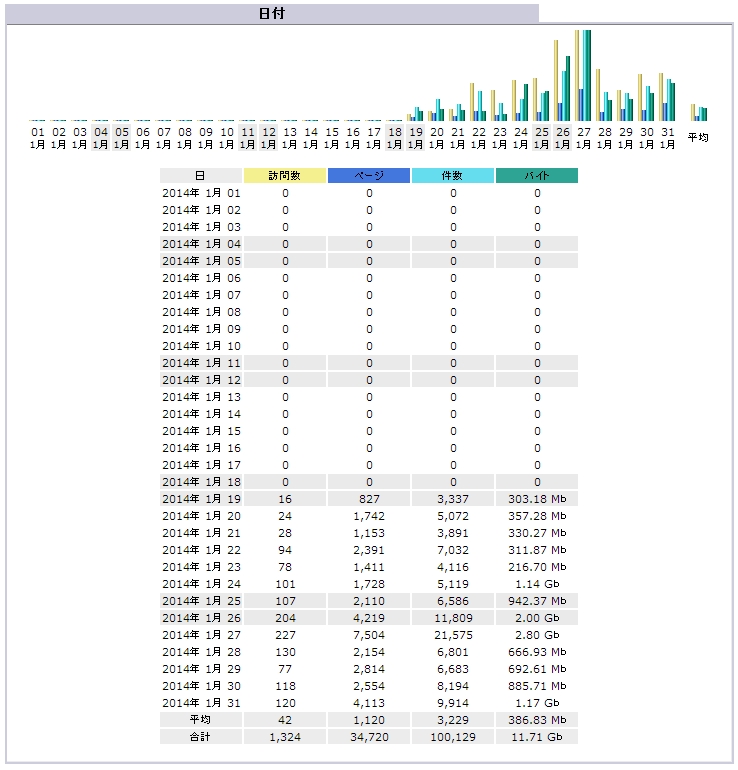This screenshot has width=738, height=770.
Task: Click the hits value 21,575
Action: pyautogui.click(x=453, y=635)
